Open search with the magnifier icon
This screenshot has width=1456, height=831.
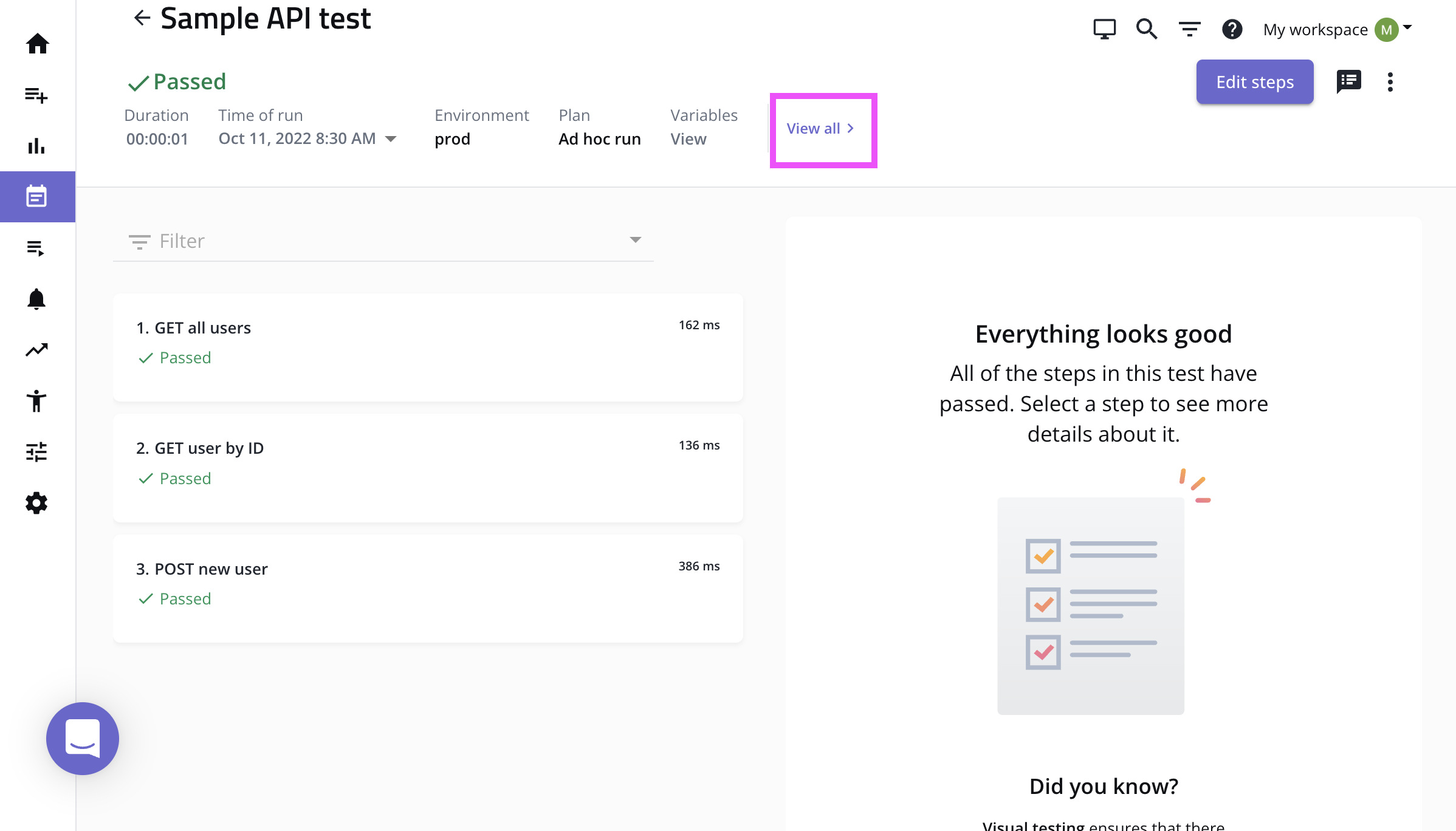coord(1147,29)
